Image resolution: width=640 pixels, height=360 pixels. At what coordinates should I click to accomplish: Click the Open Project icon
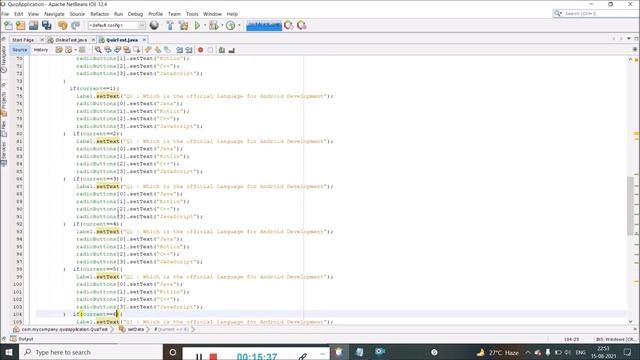pos(33,25)
